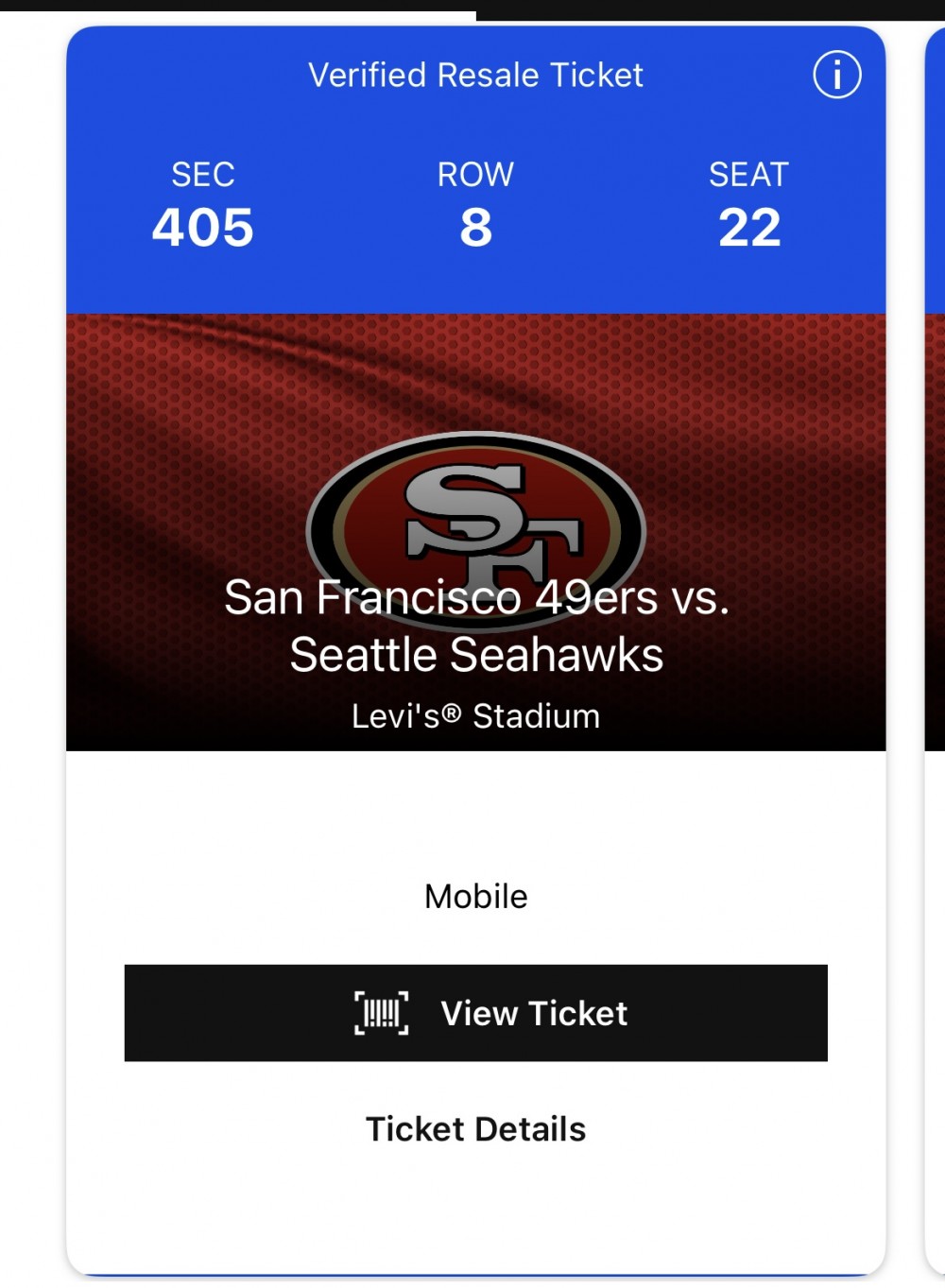Tap the row number 8
Viewport: 945px width, 1288px height.
point(475,228)
